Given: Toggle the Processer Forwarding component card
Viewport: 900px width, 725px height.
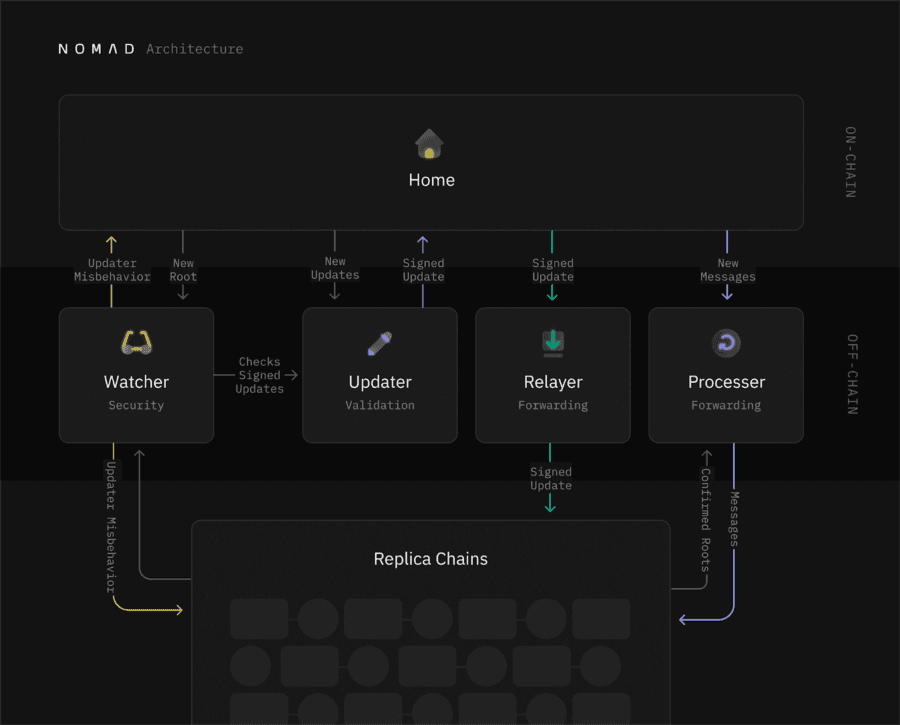Looking at the screenshot, I should (x=726, y=375).
